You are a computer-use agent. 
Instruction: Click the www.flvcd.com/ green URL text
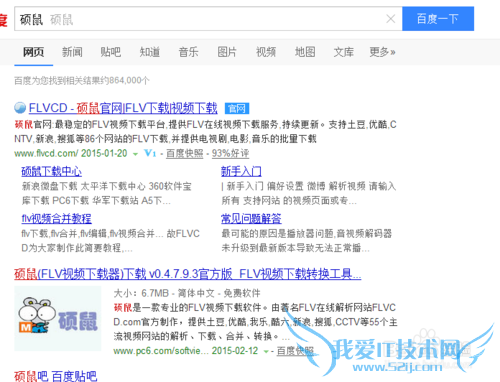46,153
